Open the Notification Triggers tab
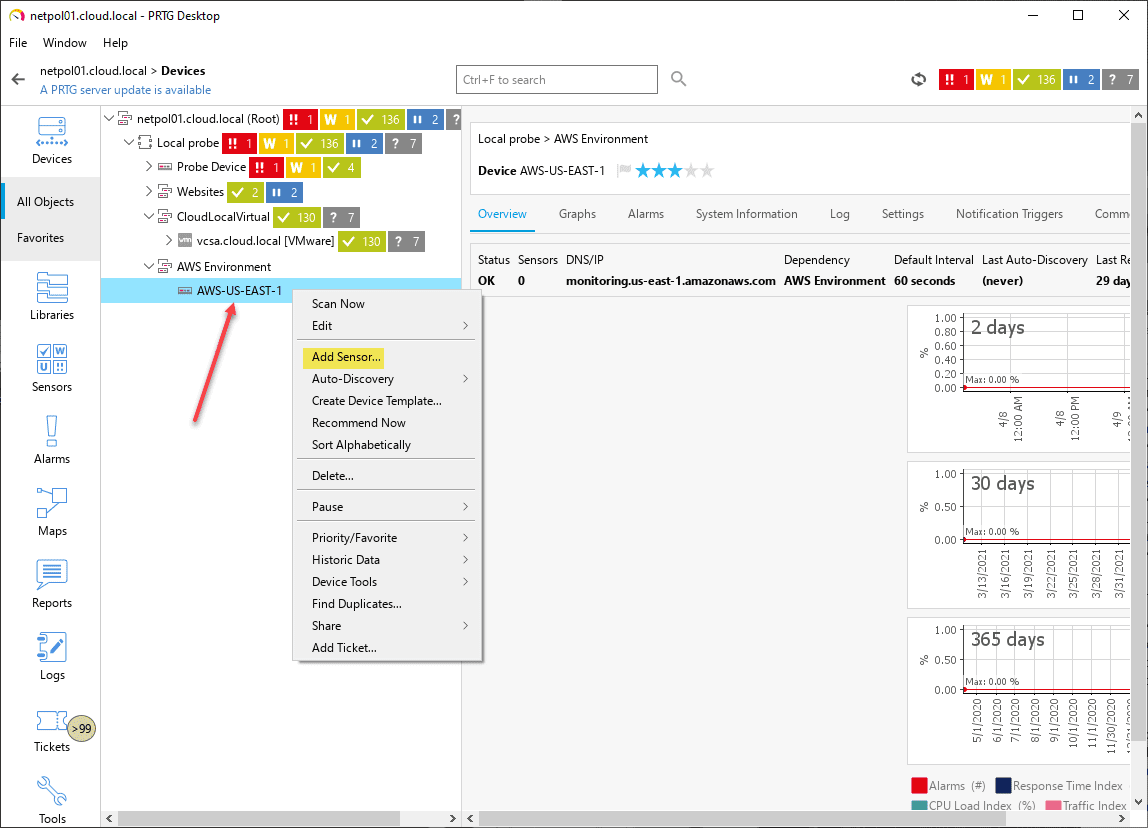Screen dimensions: 1148x828 tap(1009, 214)
